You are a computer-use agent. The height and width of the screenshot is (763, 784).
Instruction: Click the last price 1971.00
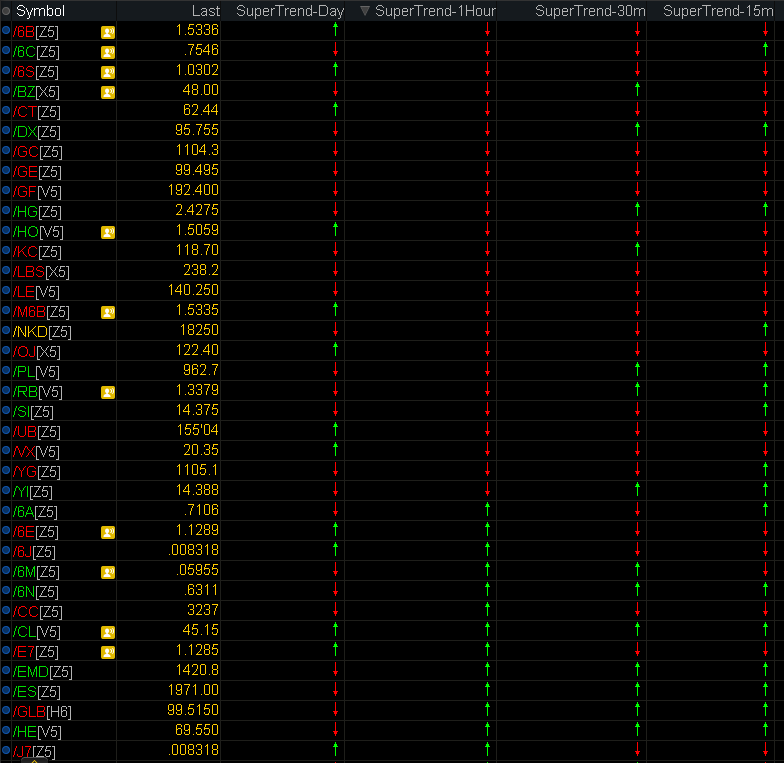pyautogui.click(x=194, y=690)
